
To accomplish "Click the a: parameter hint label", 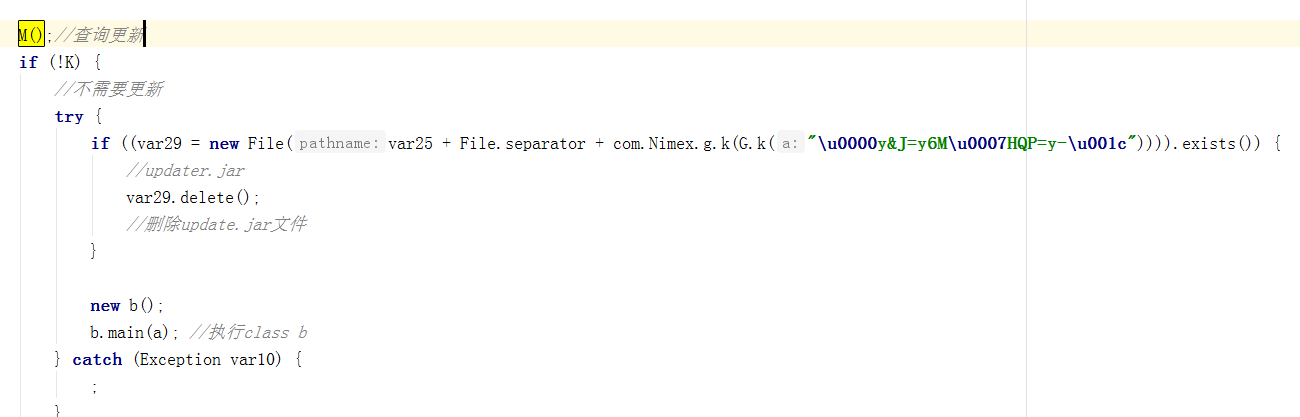I will point(790,143).
